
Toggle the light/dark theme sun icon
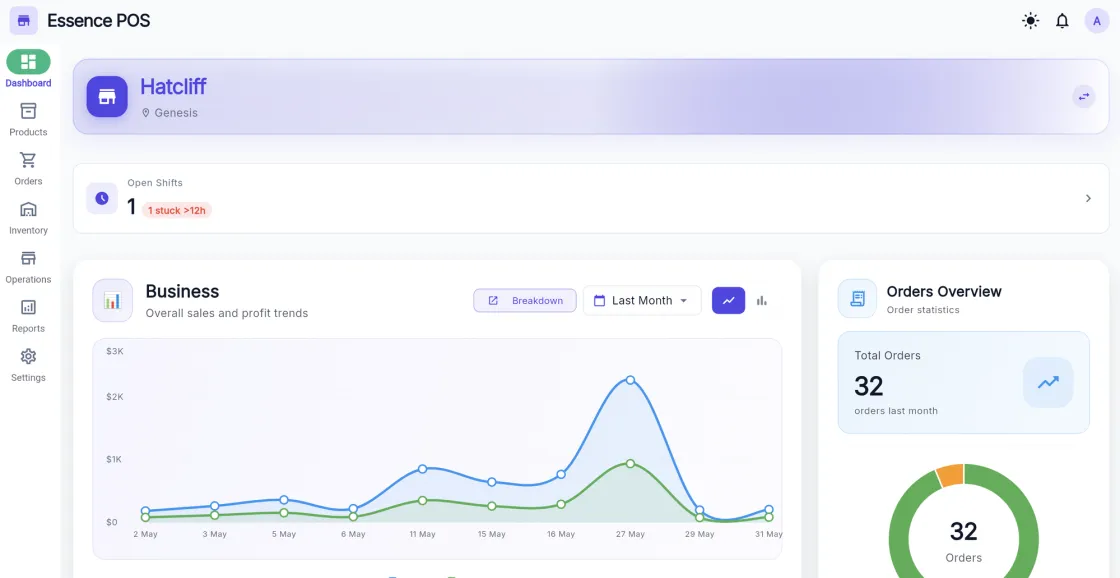tap(1030, 21)
